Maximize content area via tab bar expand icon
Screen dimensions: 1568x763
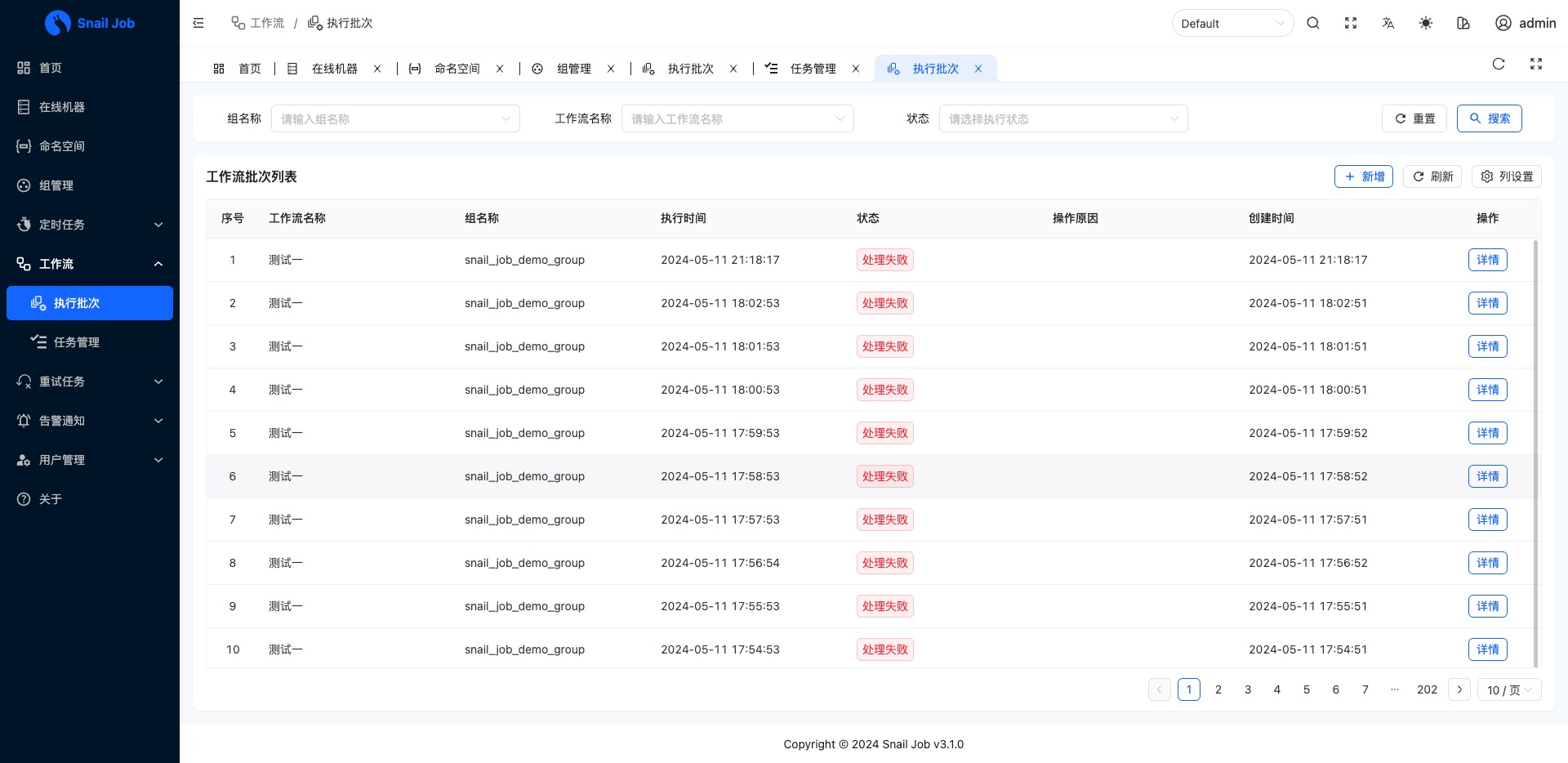pos(1536,64)
